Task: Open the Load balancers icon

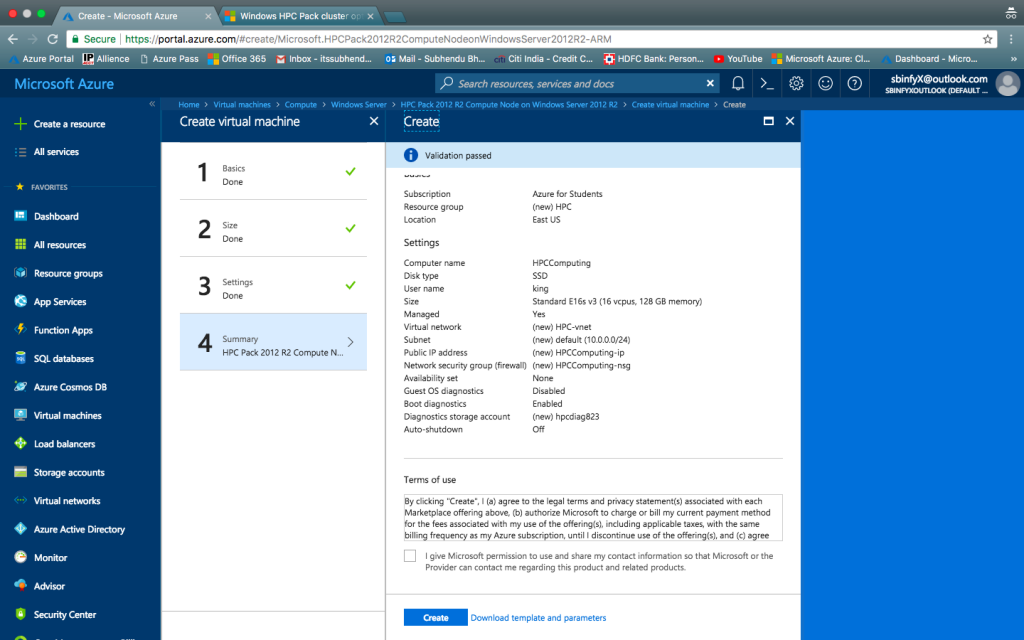Action: coord(20,443)
